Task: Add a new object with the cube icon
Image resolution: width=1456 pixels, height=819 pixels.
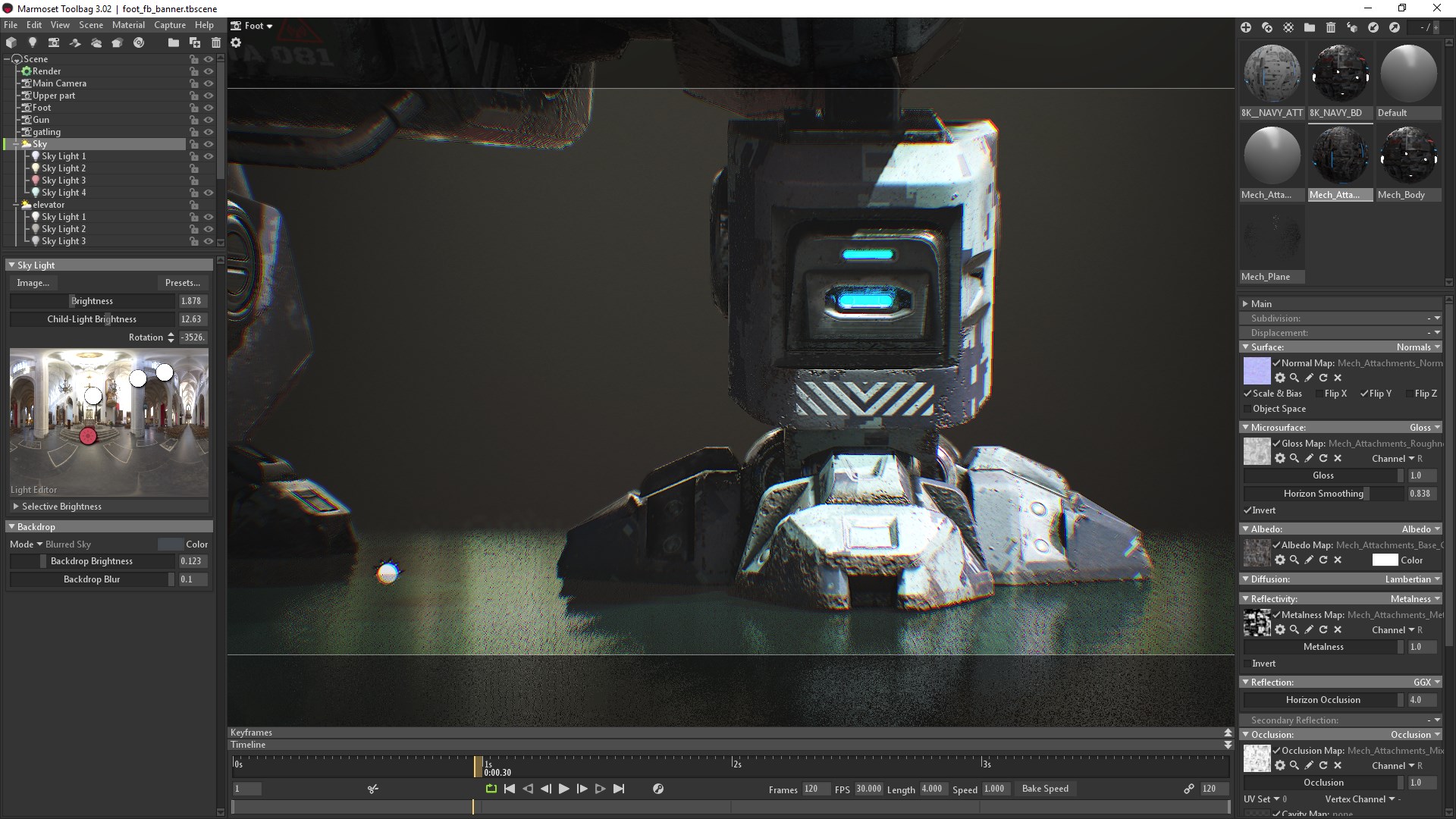Action: point(11,43)
